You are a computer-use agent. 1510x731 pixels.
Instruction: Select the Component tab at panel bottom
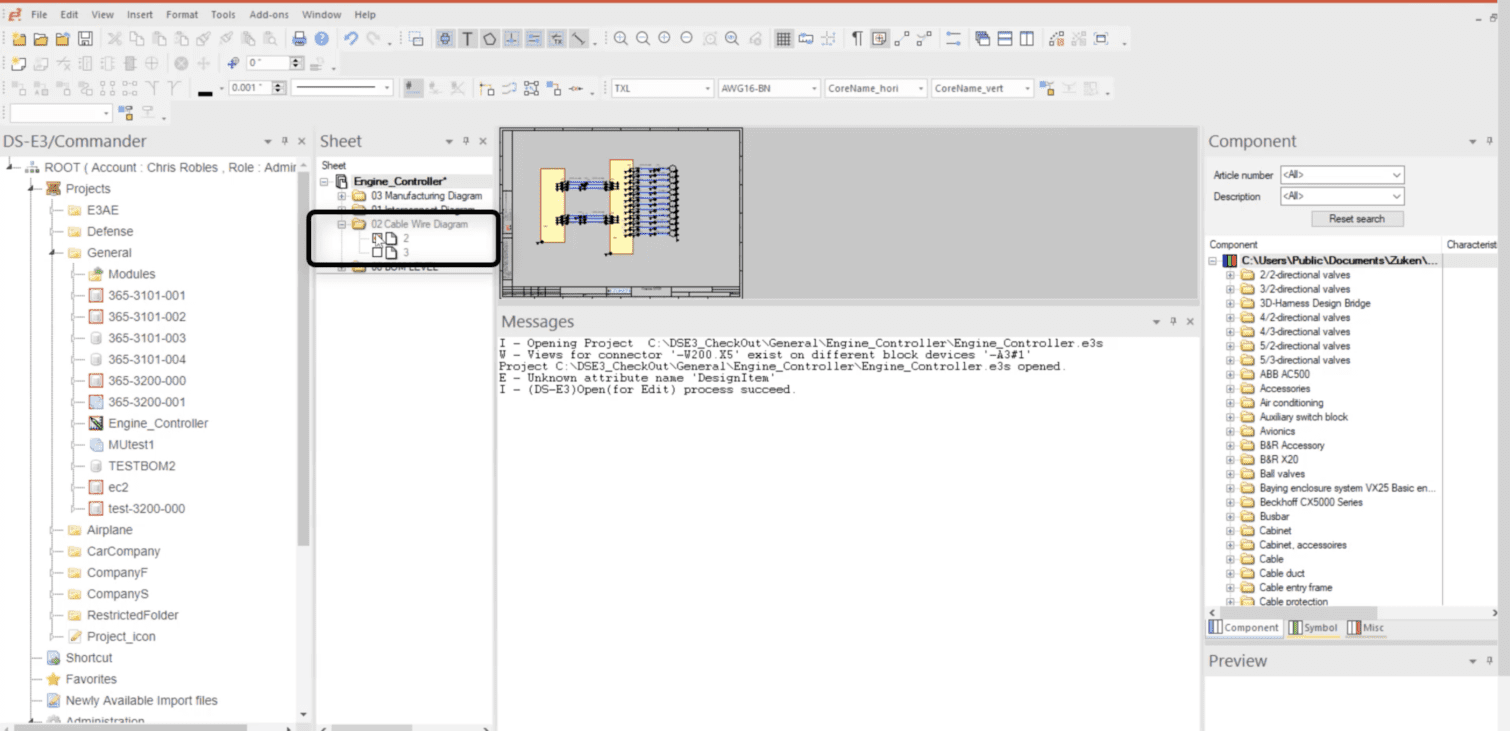(1244, 628)
